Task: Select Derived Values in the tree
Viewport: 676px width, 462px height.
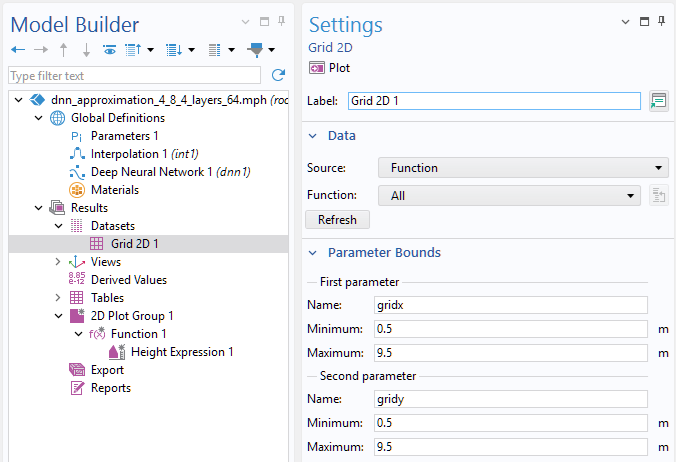Action: [128, 280]
